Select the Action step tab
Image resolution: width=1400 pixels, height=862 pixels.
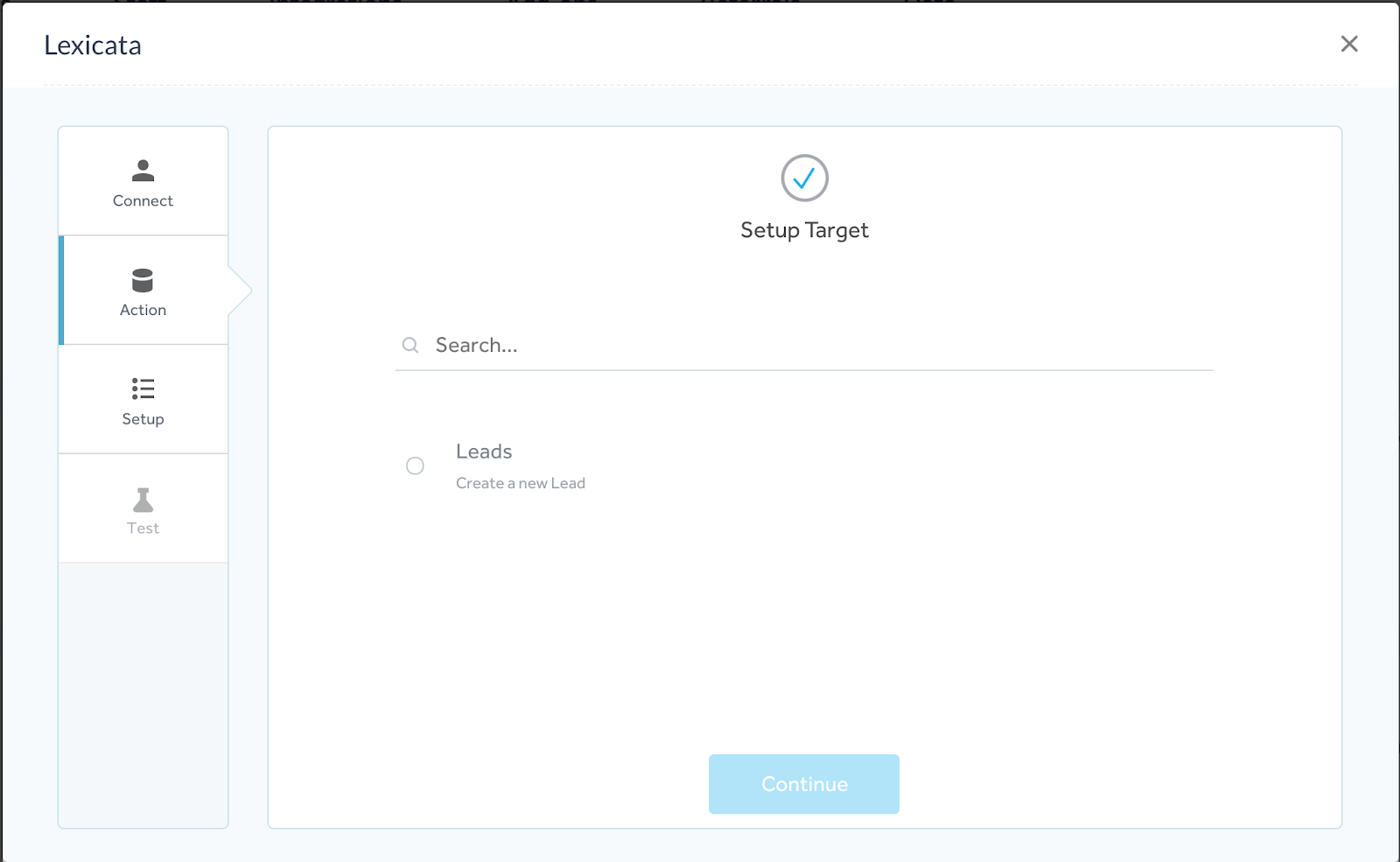click(x=143, y=291)
